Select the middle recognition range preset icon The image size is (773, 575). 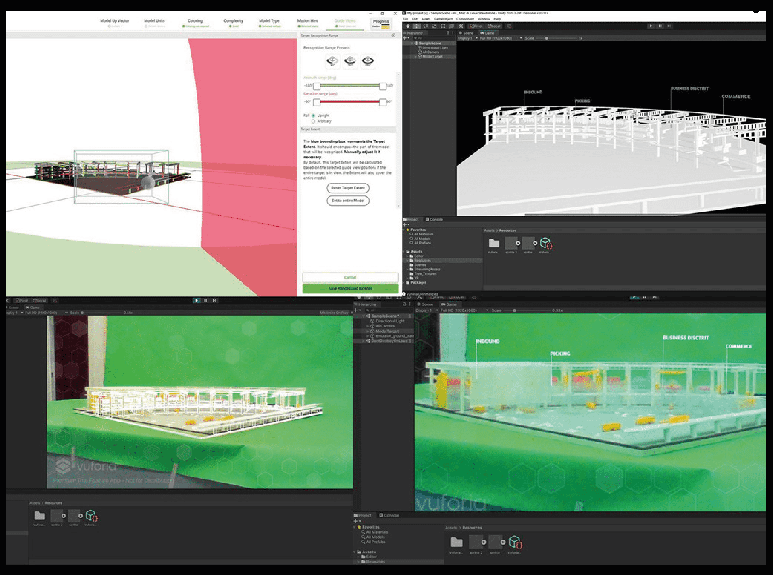(x=350, y=61)
